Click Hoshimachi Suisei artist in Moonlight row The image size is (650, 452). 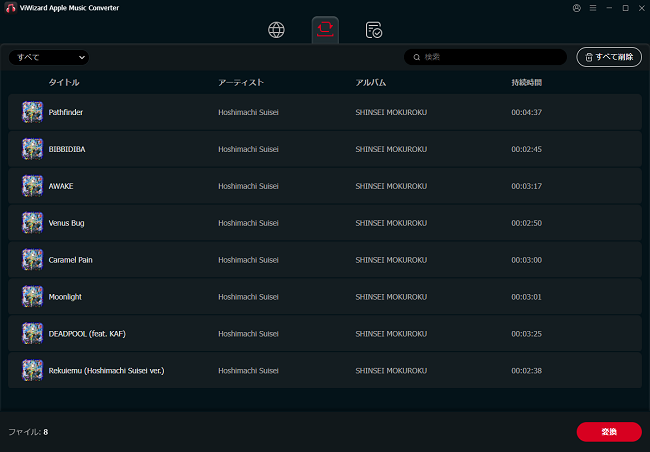tap(248, 297)
